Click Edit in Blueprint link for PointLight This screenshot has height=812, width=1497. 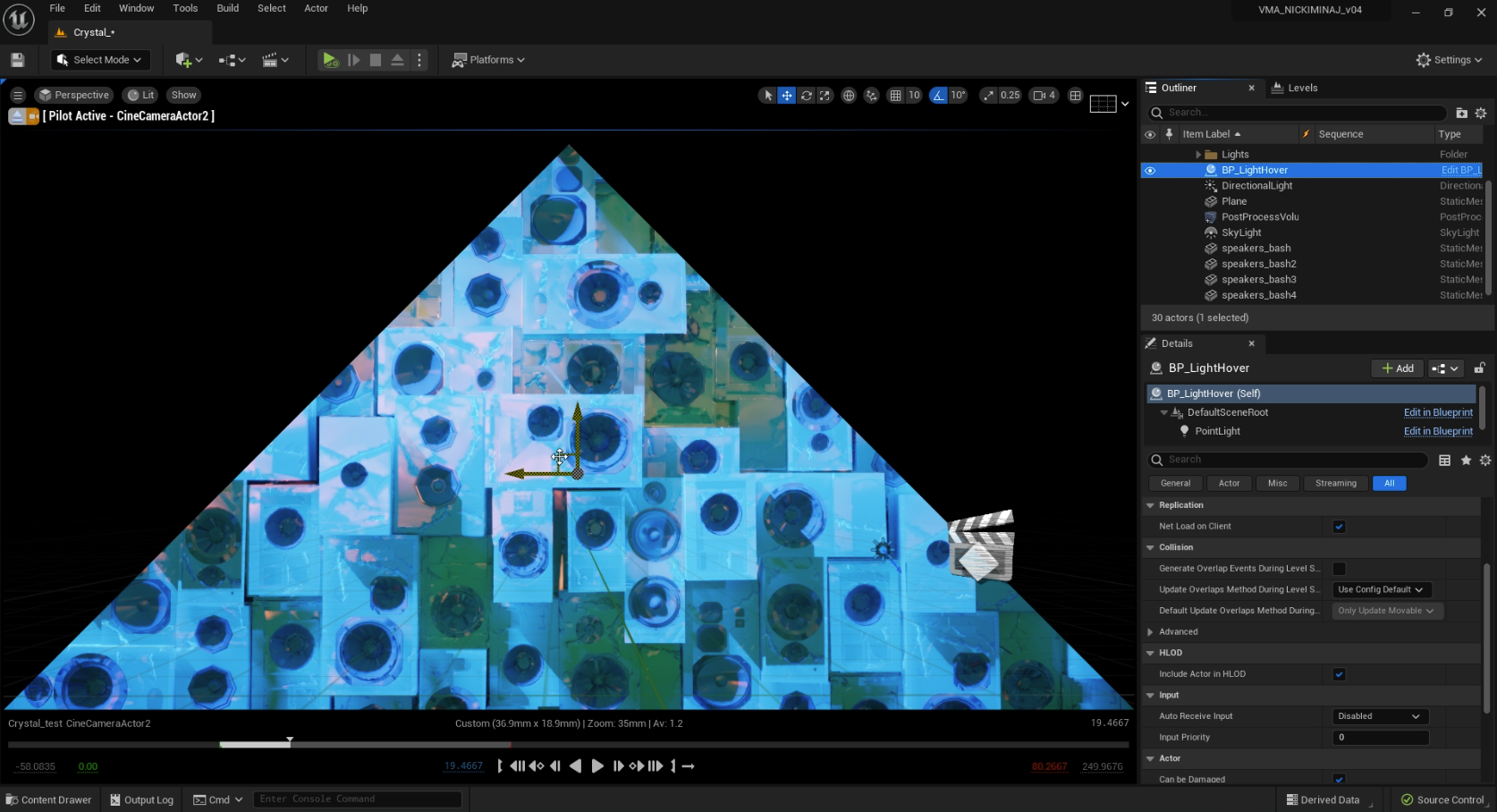(1438, 431)
